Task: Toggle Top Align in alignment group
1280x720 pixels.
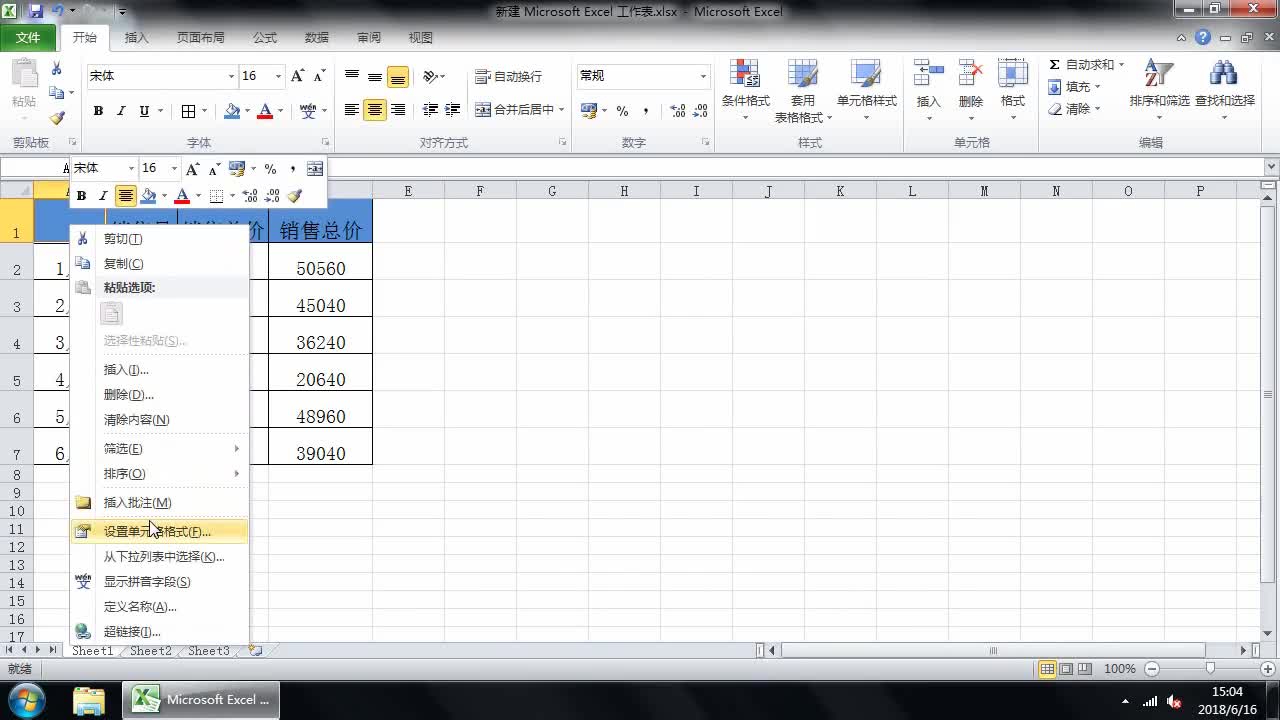Action: [352, 76]
